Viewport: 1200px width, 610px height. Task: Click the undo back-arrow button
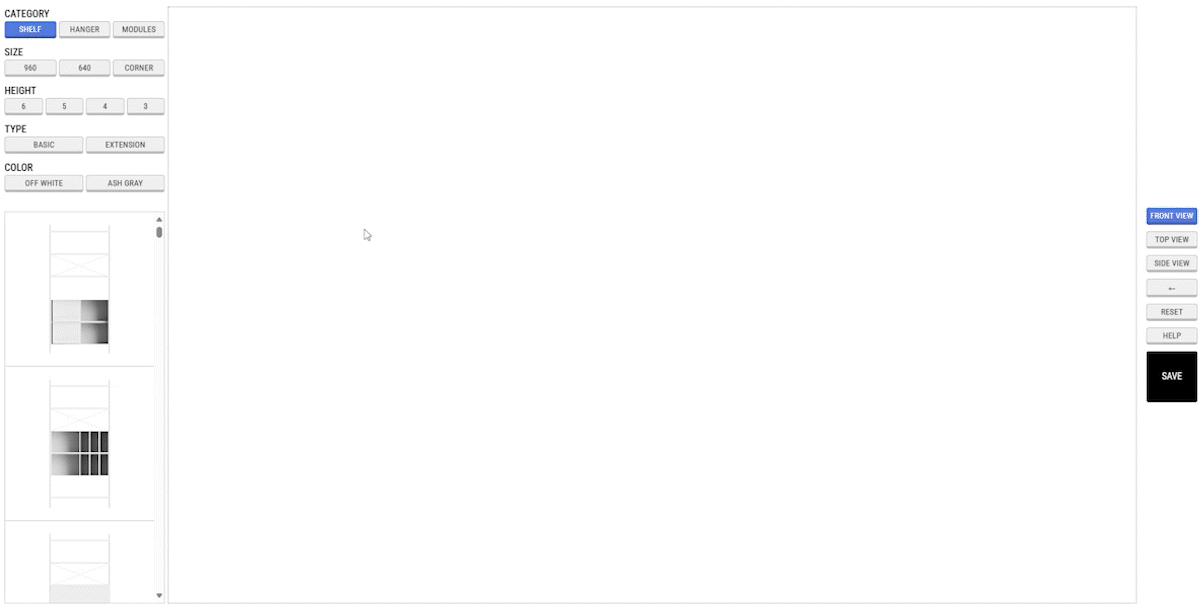tap(1172, 288)
